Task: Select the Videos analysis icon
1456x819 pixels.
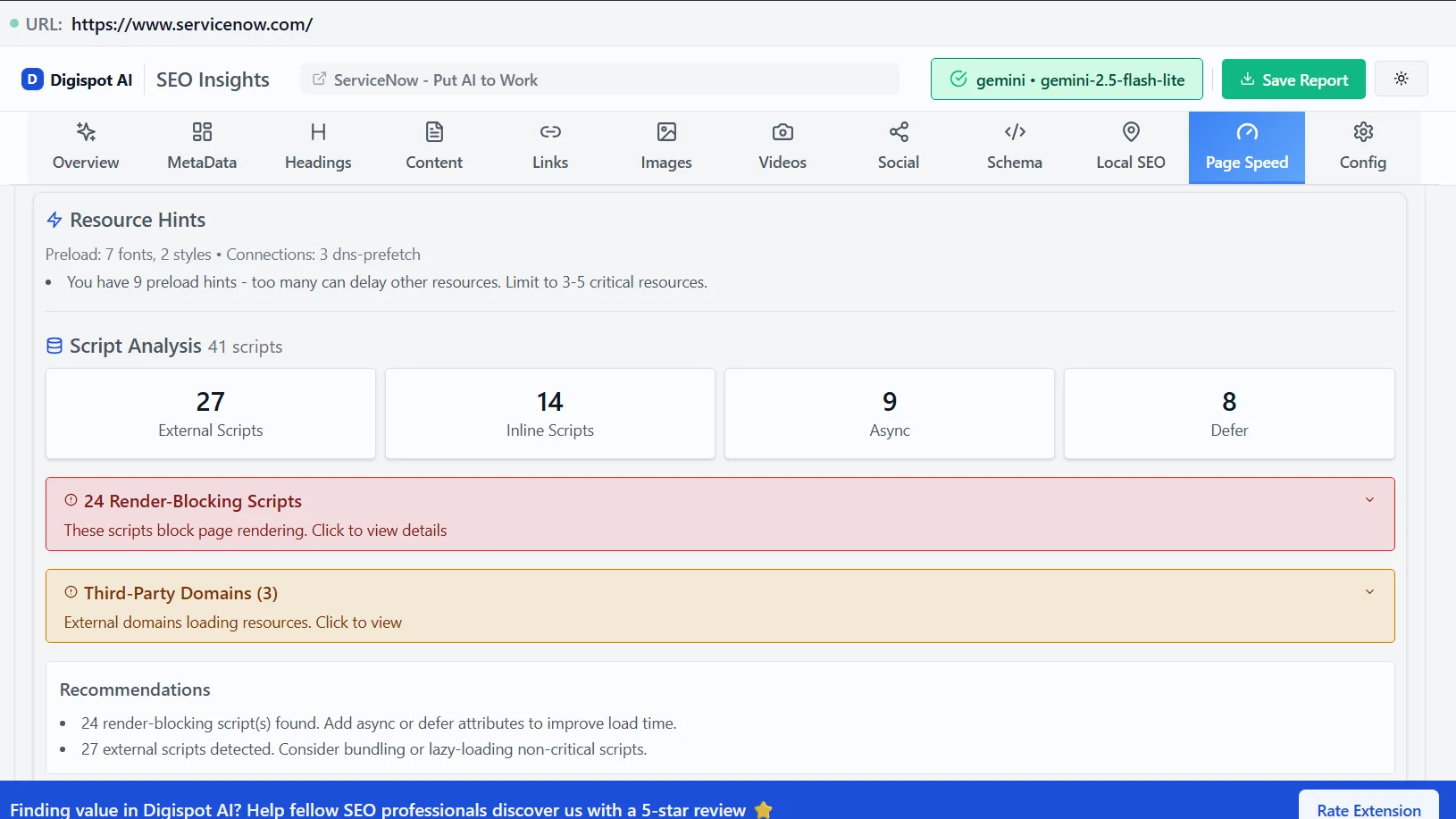Action: [782, 146]
